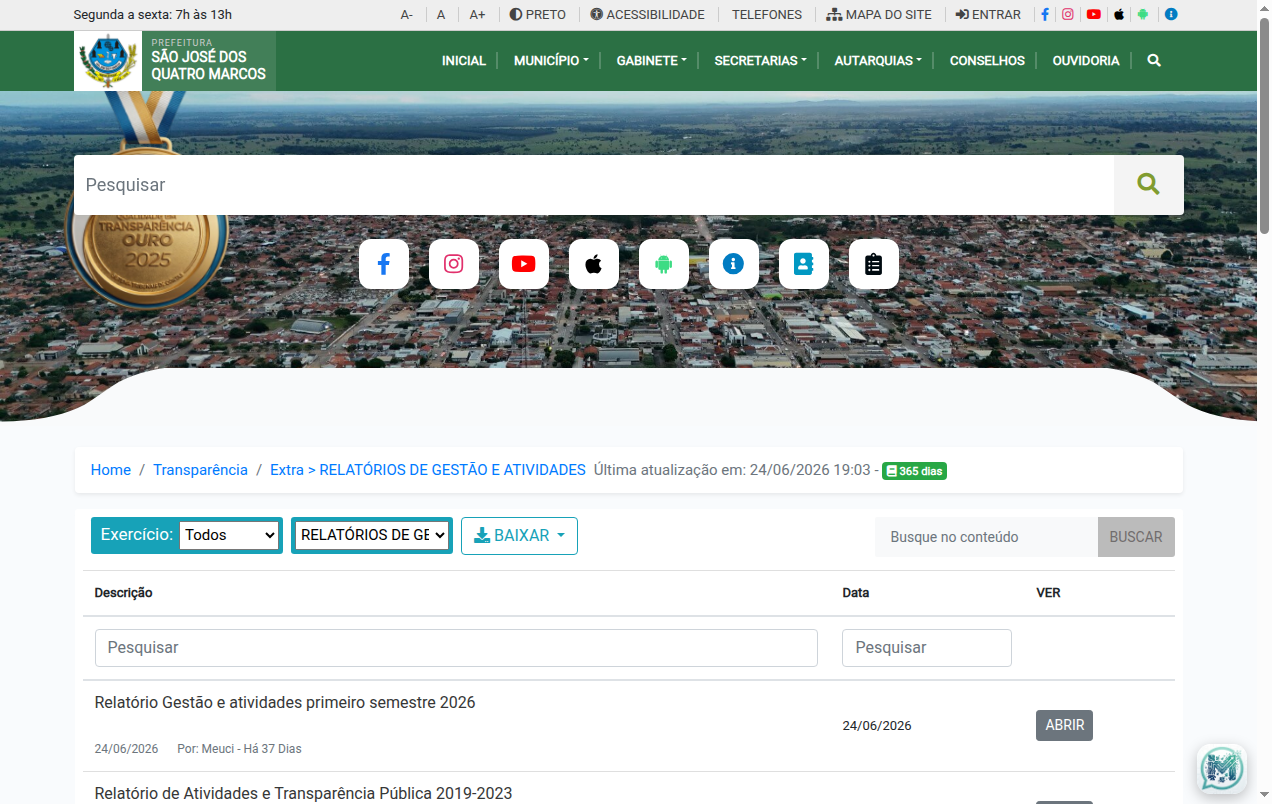This screenshot has height=804, width=1272.
Task: Click Extra > RELATÓRIOS DE GESTÃO E ATIVIDADES breadcrumb
Action: pos(428,470)
